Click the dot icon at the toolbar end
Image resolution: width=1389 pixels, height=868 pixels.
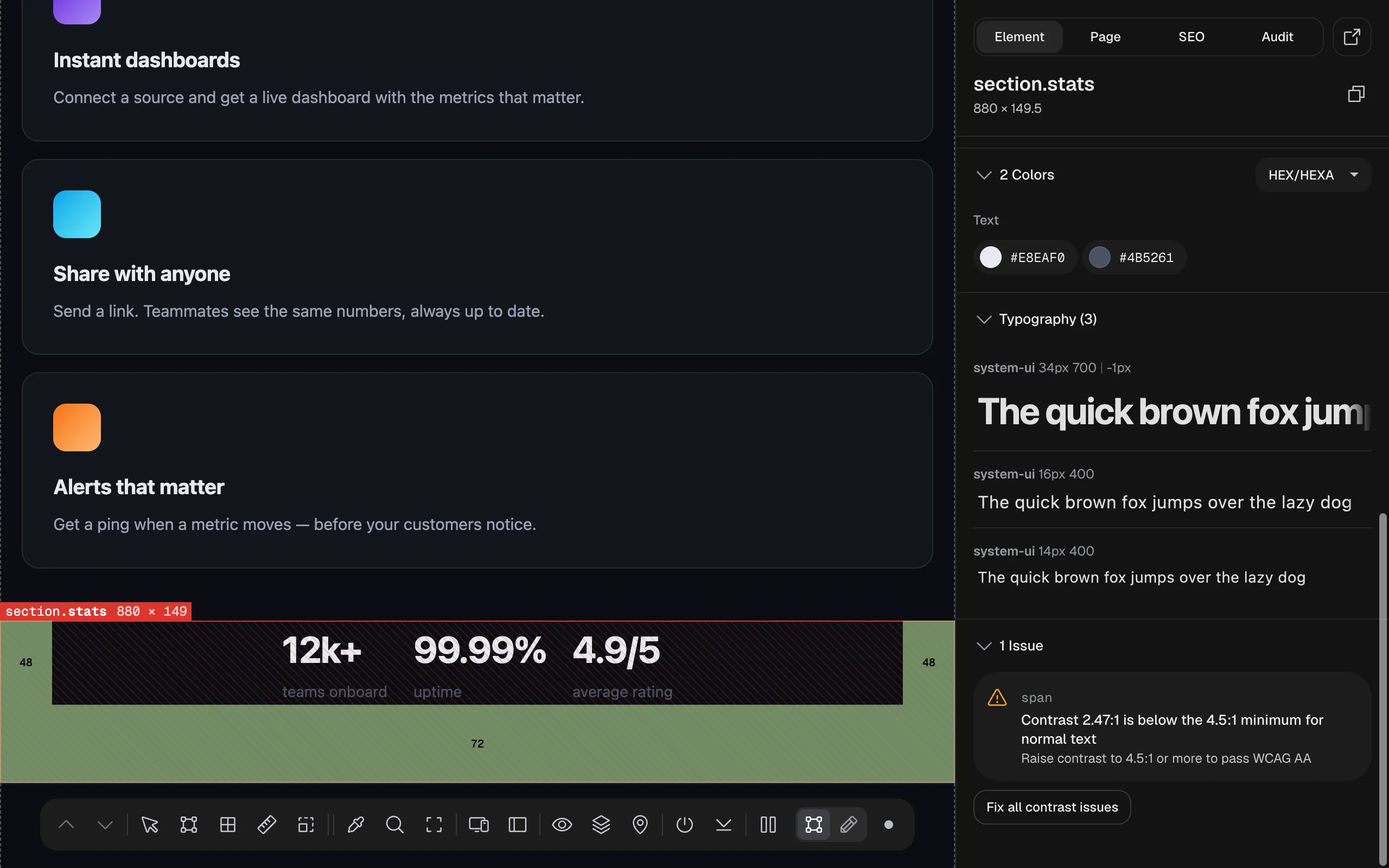coord(889,825)
